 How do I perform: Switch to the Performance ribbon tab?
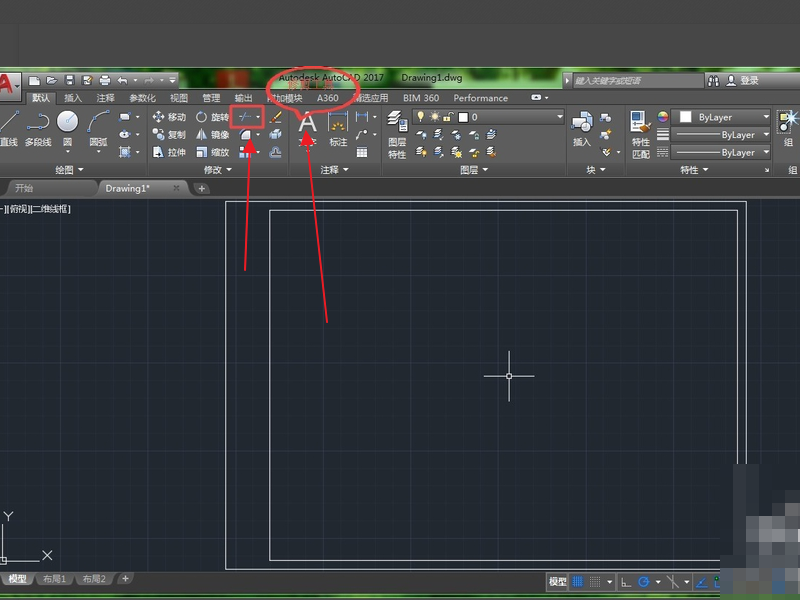coord(481,98)
